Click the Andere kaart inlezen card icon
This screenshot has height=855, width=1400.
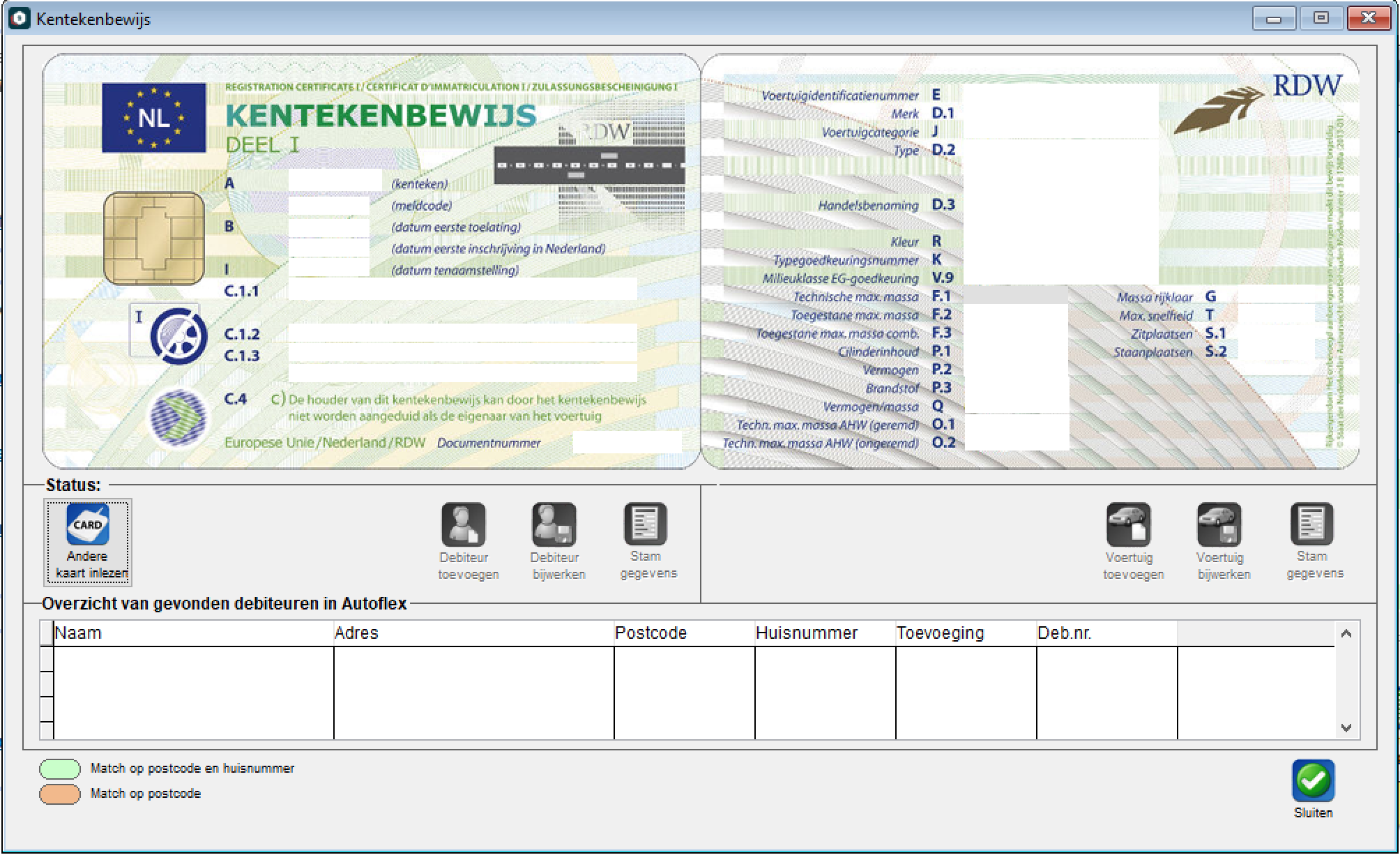point(88,524)
